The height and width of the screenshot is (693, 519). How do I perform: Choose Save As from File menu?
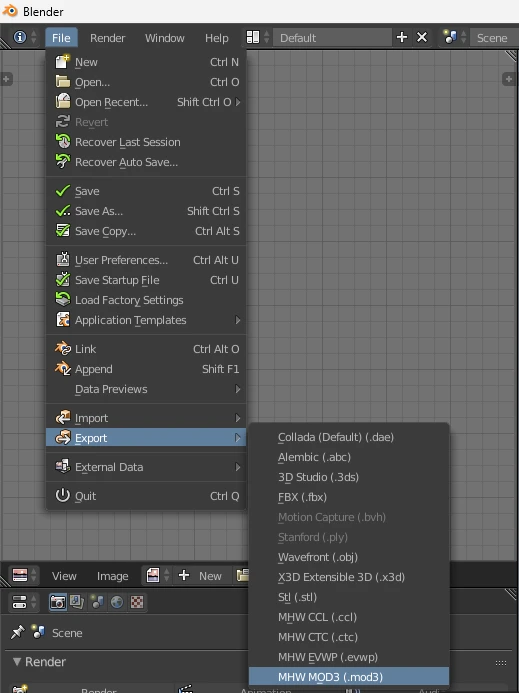pos(146,211)
